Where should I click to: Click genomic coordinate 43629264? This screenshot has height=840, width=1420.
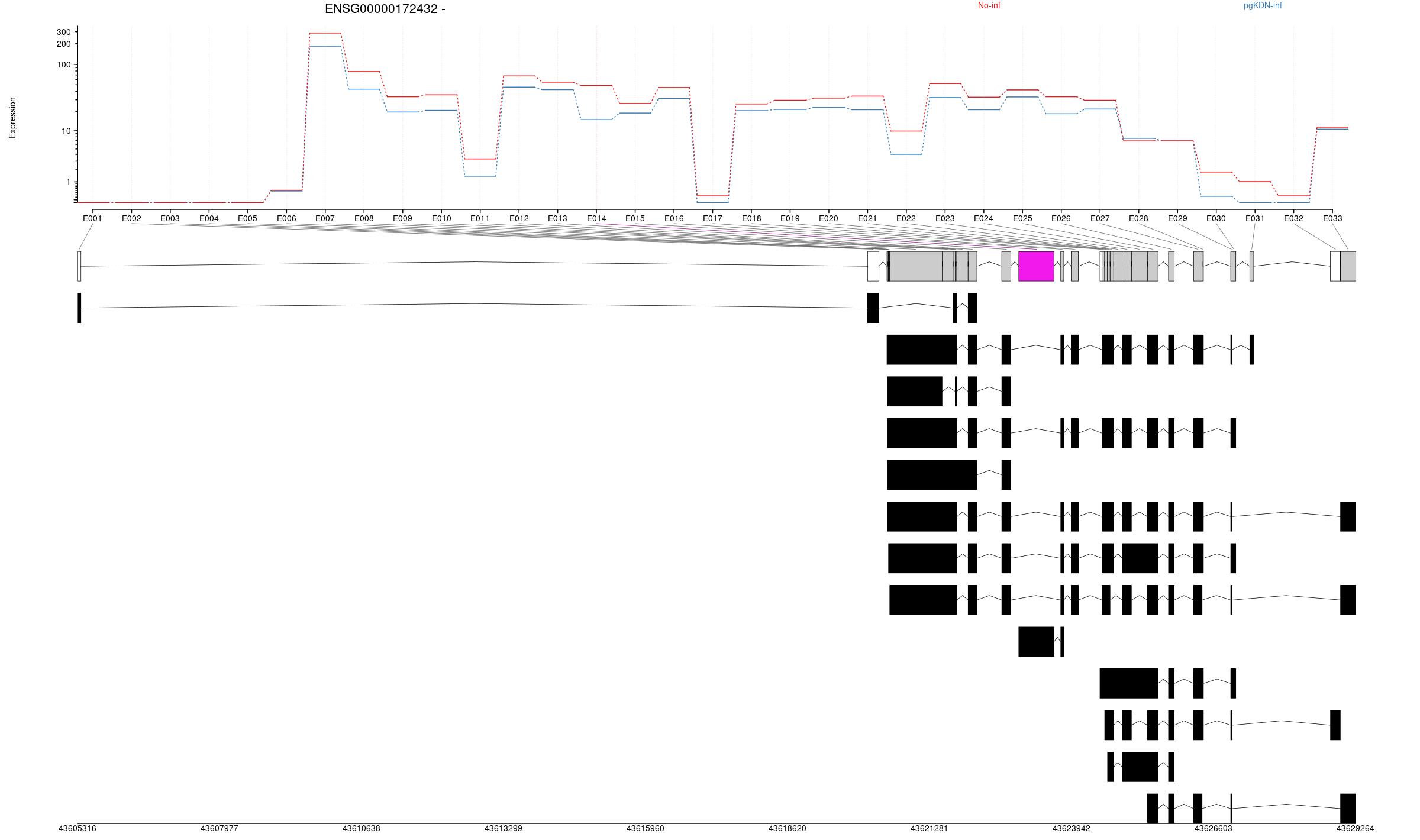[x=1356, y=828]
